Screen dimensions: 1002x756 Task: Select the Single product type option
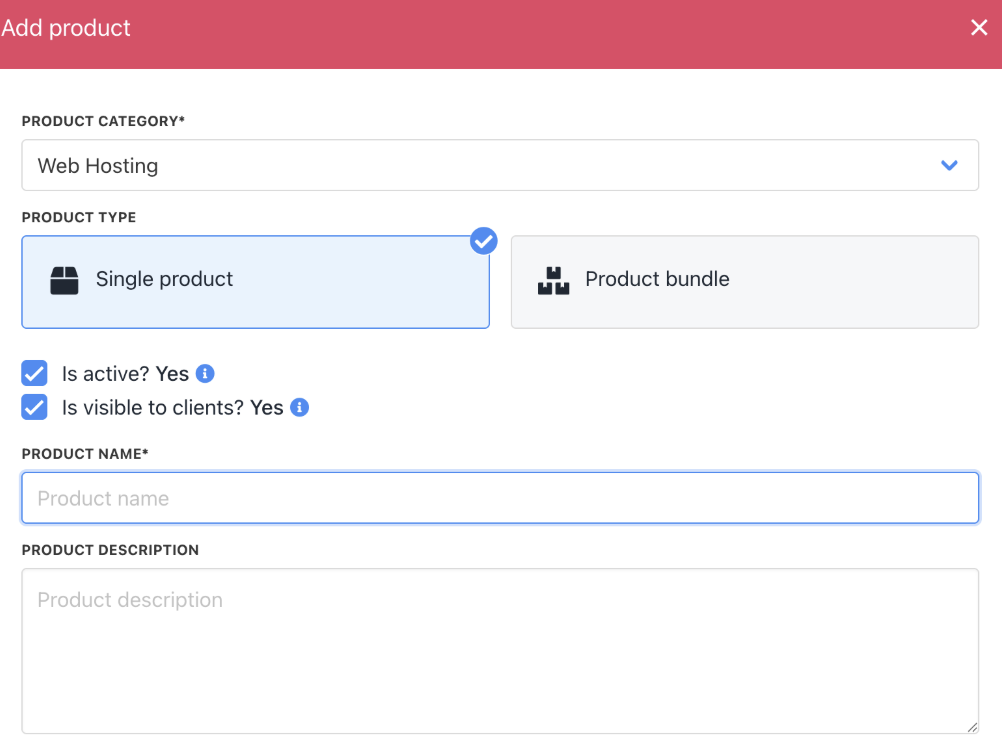255,281
